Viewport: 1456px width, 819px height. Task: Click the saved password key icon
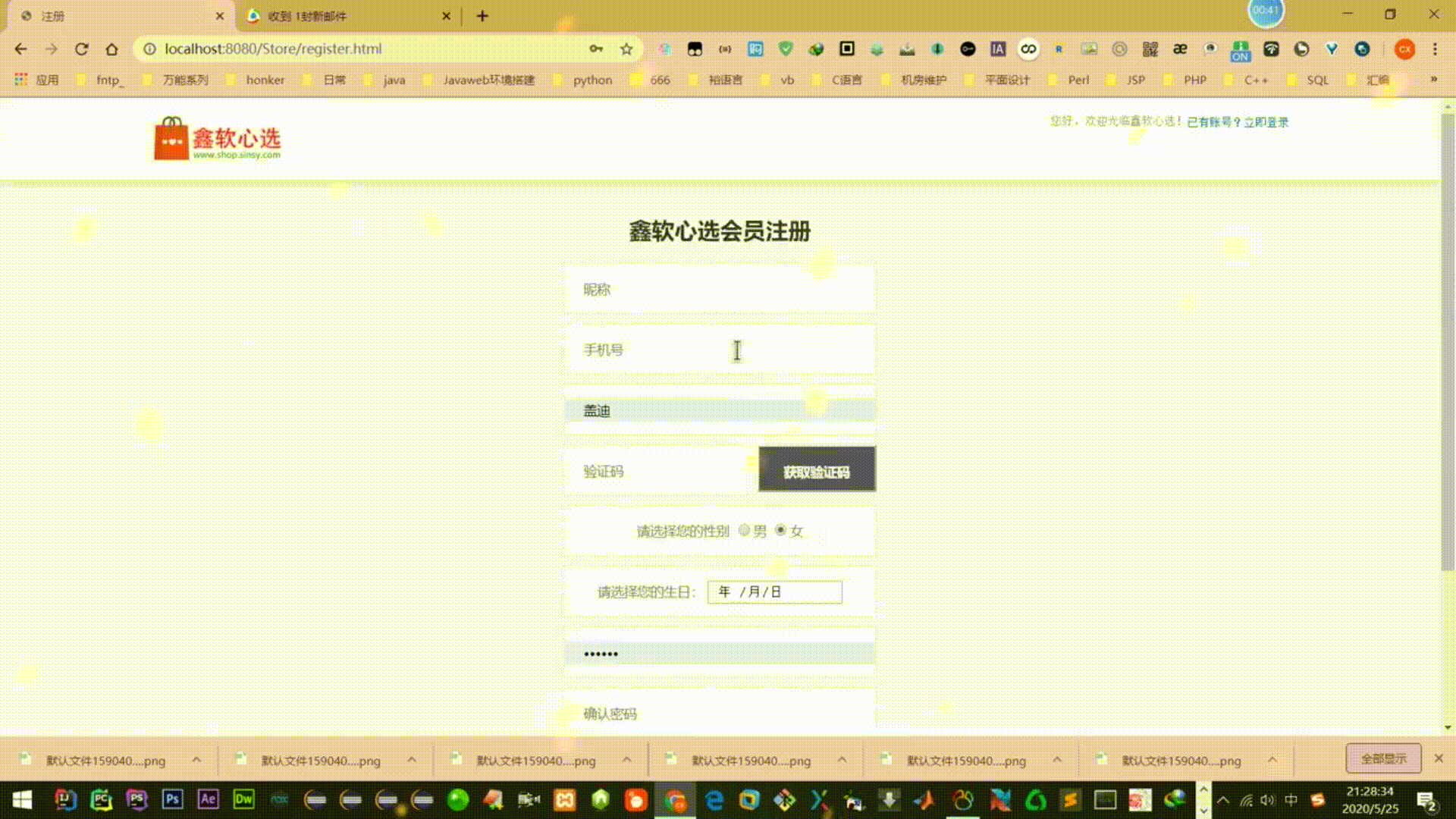pos(596,49)
